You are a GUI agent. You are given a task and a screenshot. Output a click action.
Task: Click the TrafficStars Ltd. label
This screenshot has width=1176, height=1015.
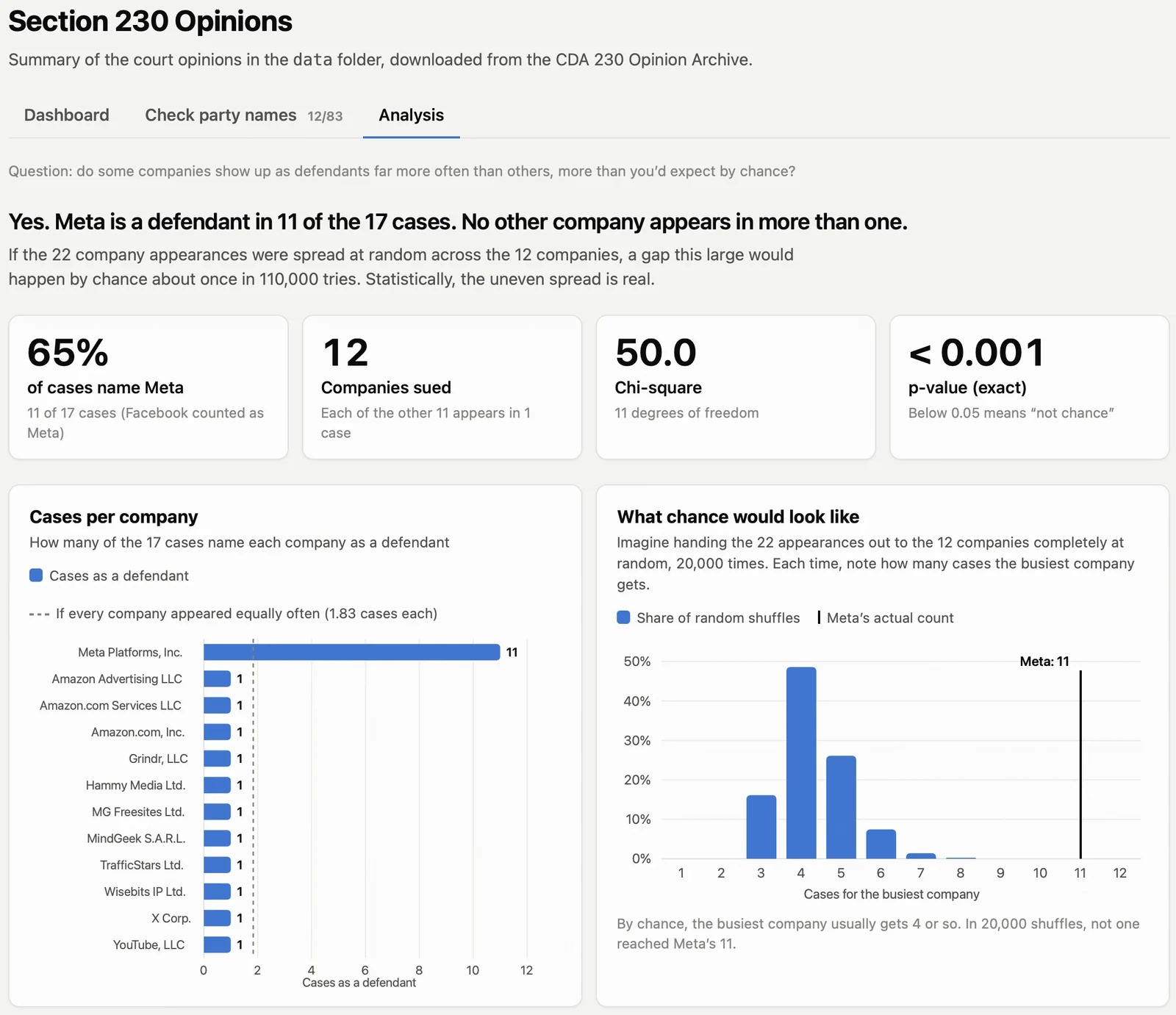click(x=142, y=865)
